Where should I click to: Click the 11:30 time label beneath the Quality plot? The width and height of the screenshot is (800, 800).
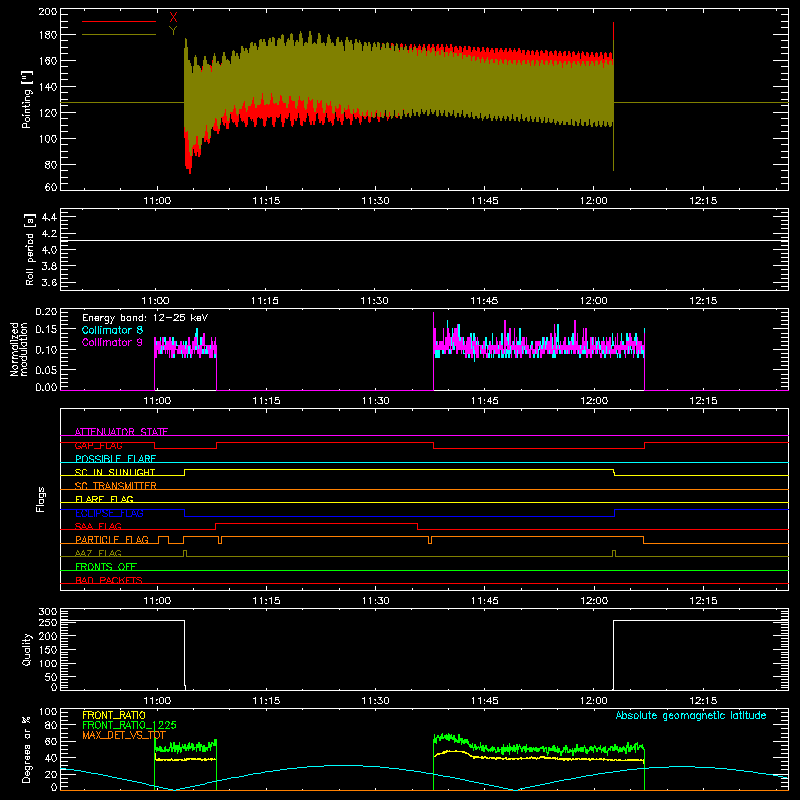pyautogui.click(x=376, y=701)
